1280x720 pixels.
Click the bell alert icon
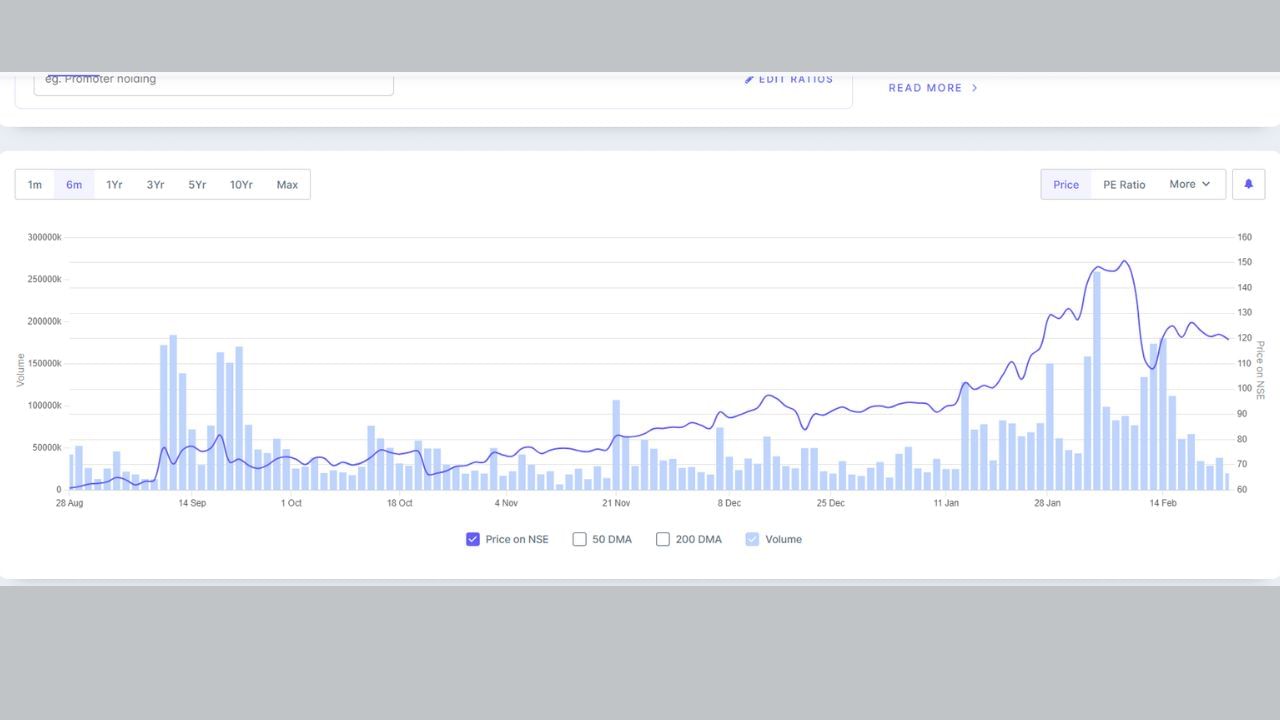pos(1249,184)
